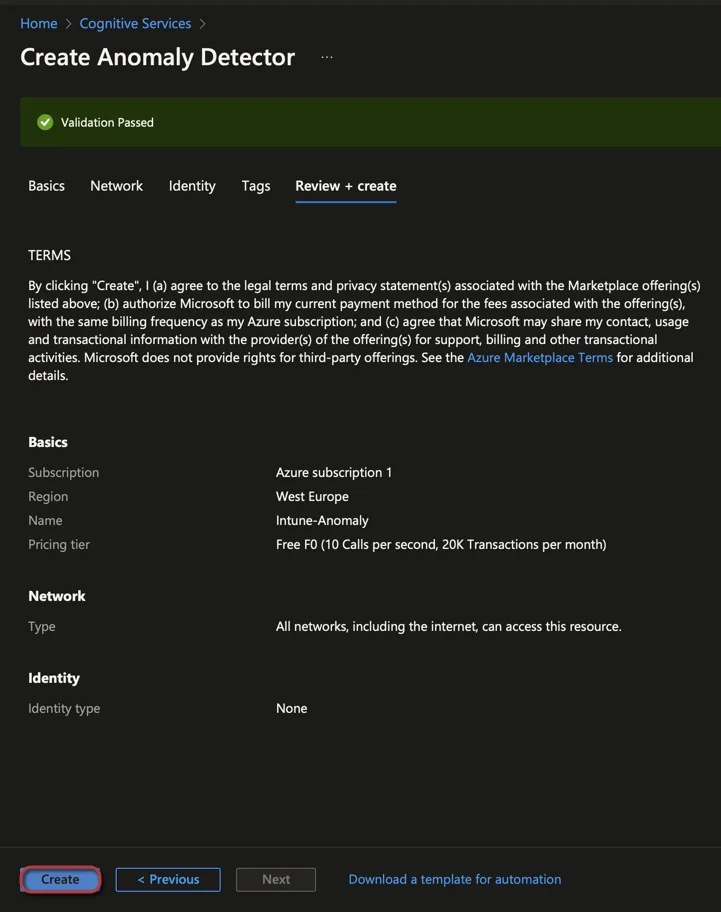Open Download a template for automation link
The height and width of the screenshot is (912, 721).
pos(455,879)
